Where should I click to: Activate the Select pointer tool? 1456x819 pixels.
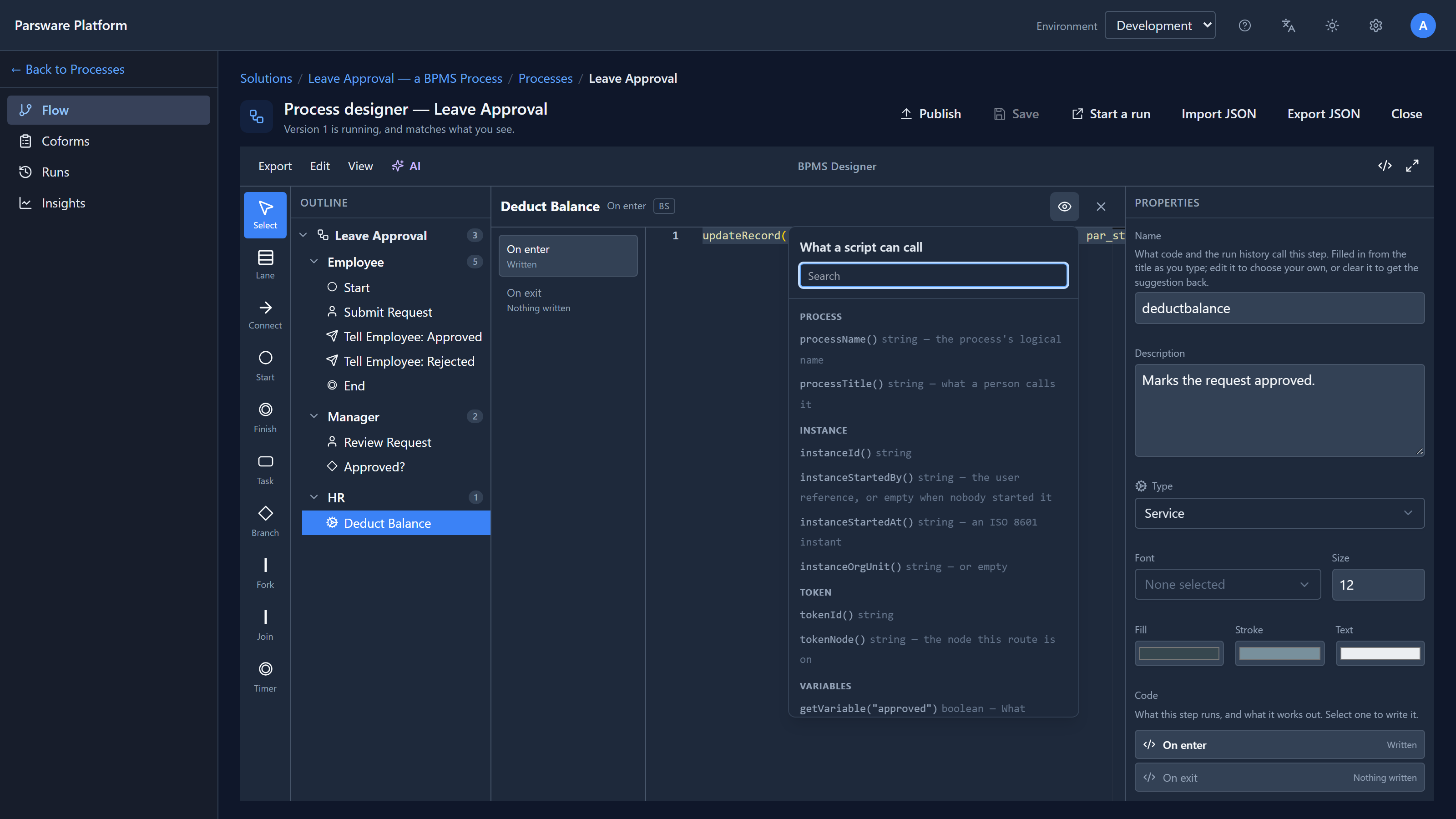point(265,215)
